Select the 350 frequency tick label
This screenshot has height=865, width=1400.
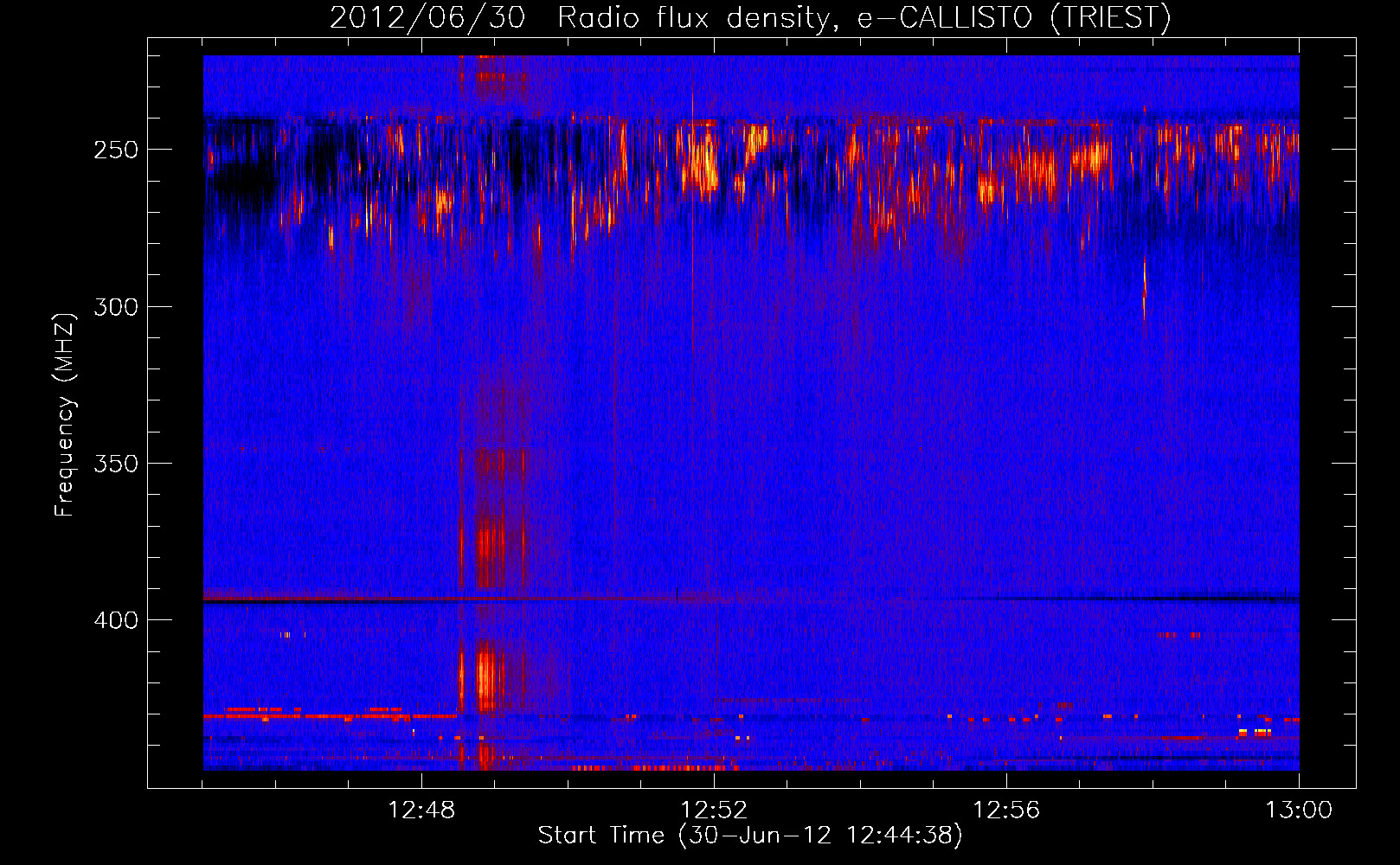click(116, 464)
